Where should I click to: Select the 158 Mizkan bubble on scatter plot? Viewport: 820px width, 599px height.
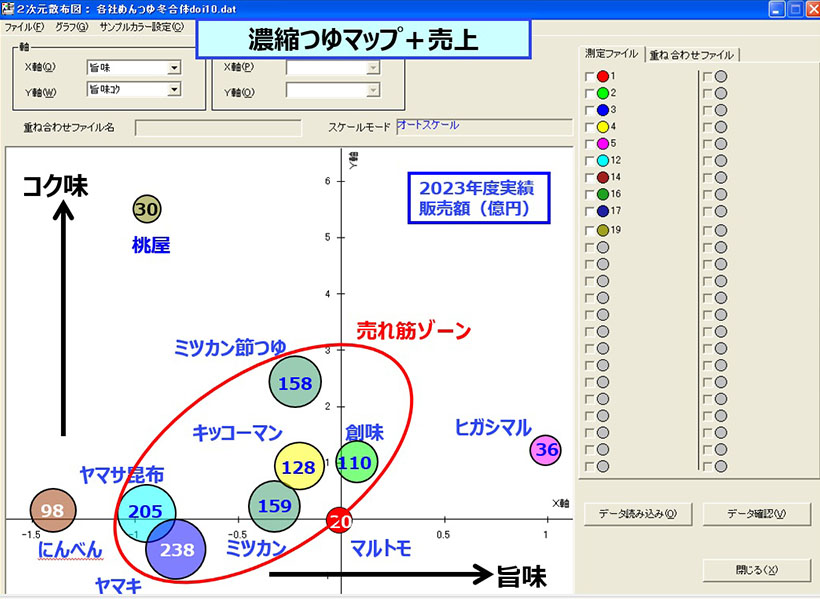tap(295, 383)
